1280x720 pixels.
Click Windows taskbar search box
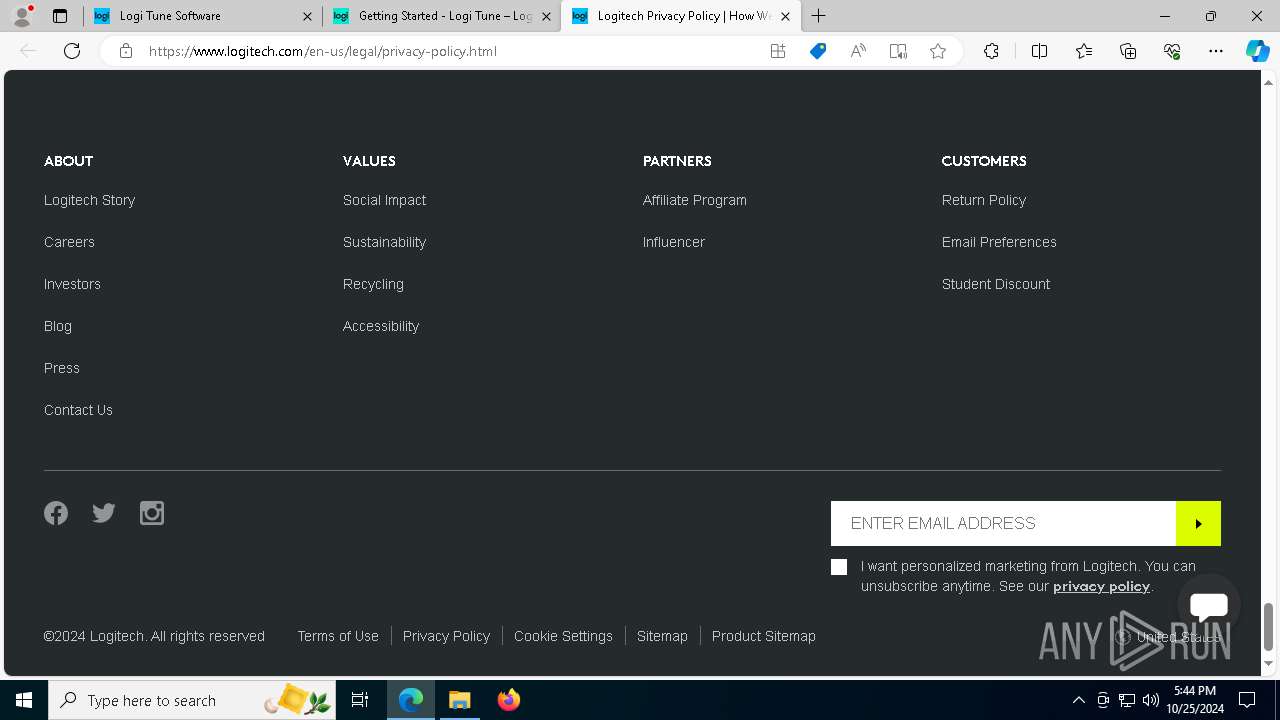[192, 700]
